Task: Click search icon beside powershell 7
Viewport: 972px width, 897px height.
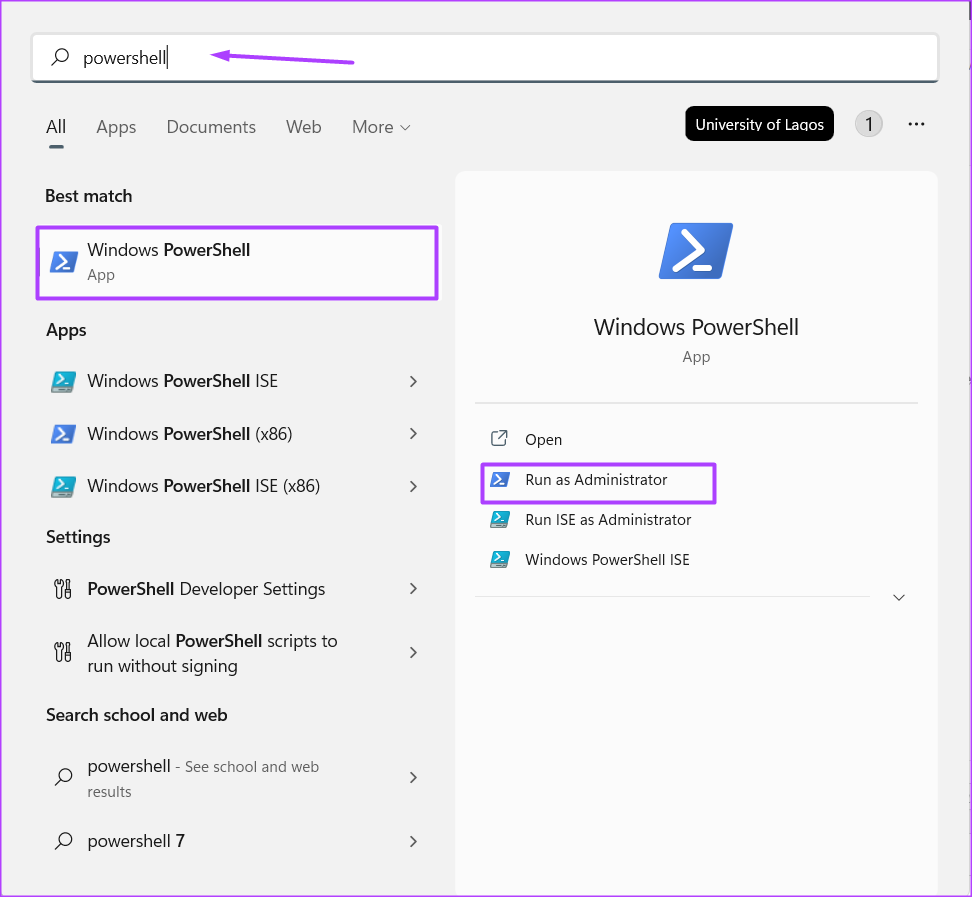Action: [x=63, y=841]
